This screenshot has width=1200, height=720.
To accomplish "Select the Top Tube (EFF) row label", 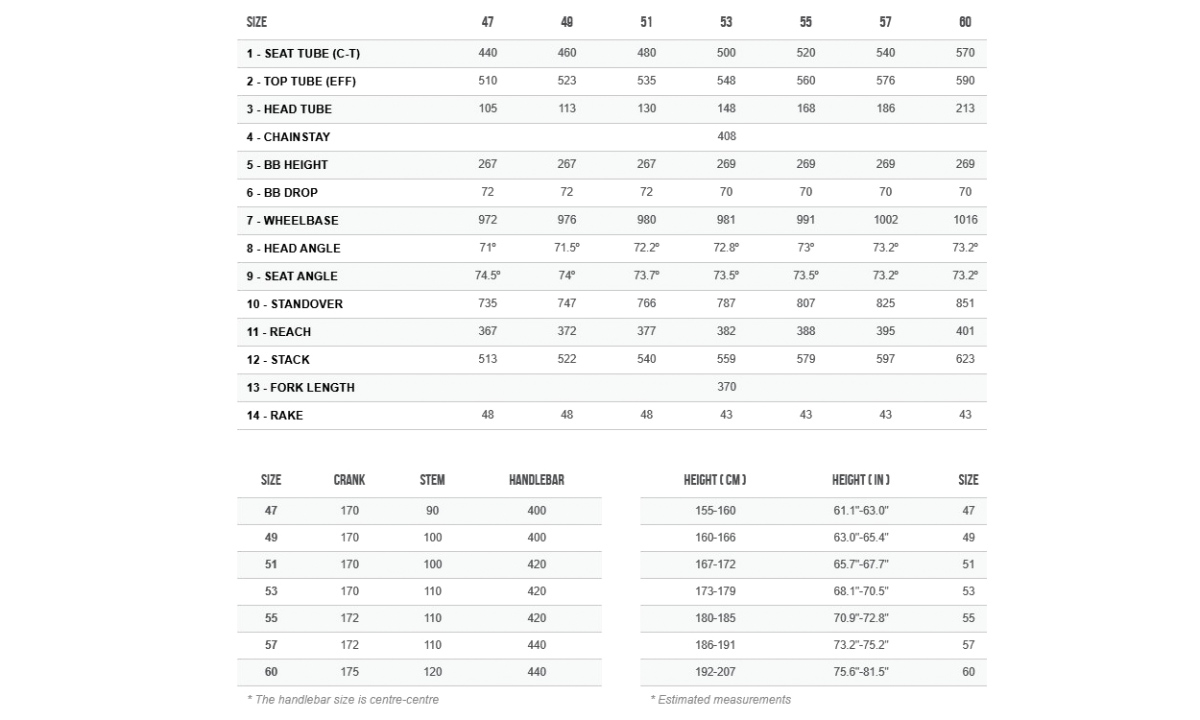I will pos(301,81).
